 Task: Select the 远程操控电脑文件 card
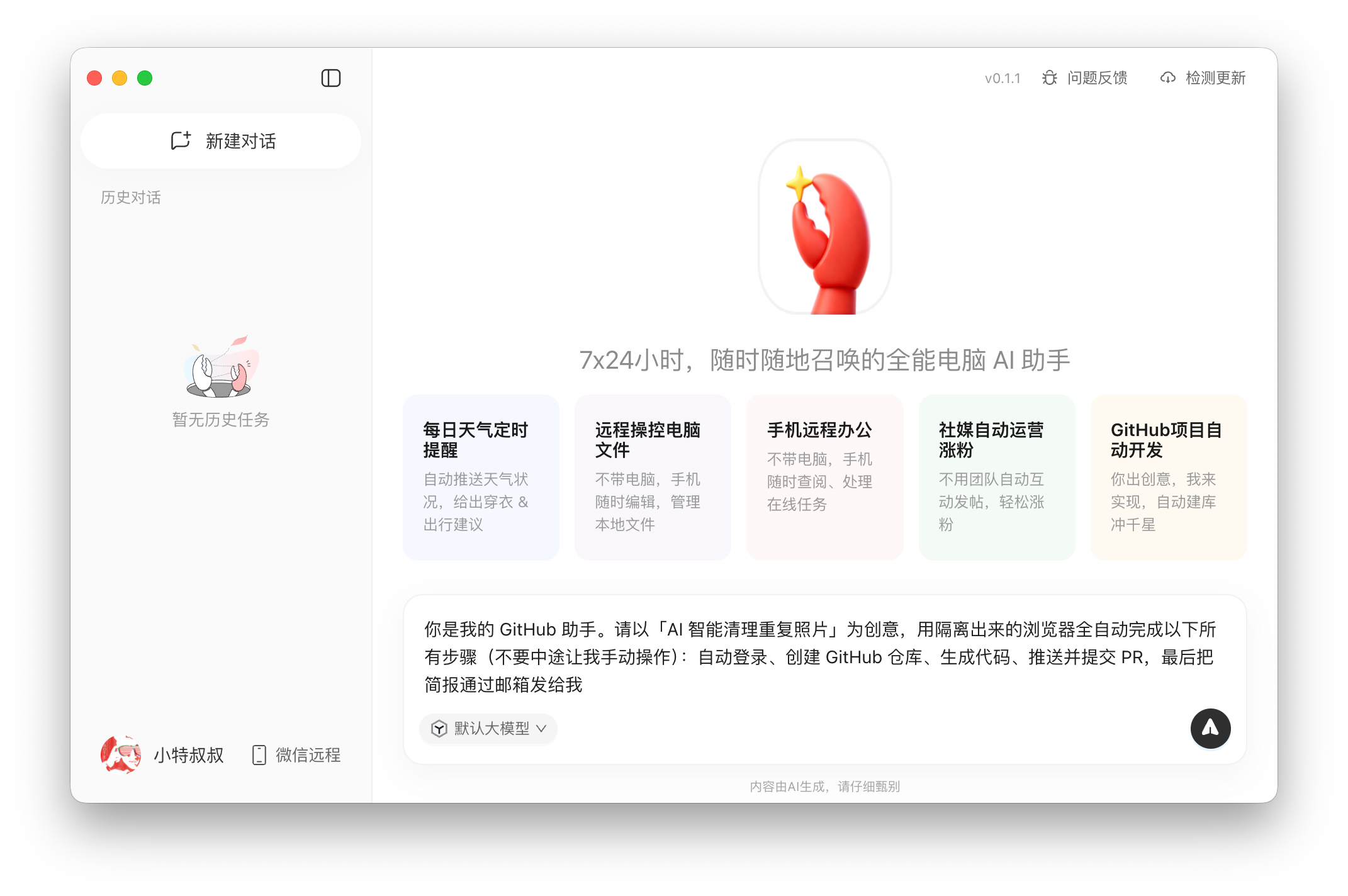[653, 477]
